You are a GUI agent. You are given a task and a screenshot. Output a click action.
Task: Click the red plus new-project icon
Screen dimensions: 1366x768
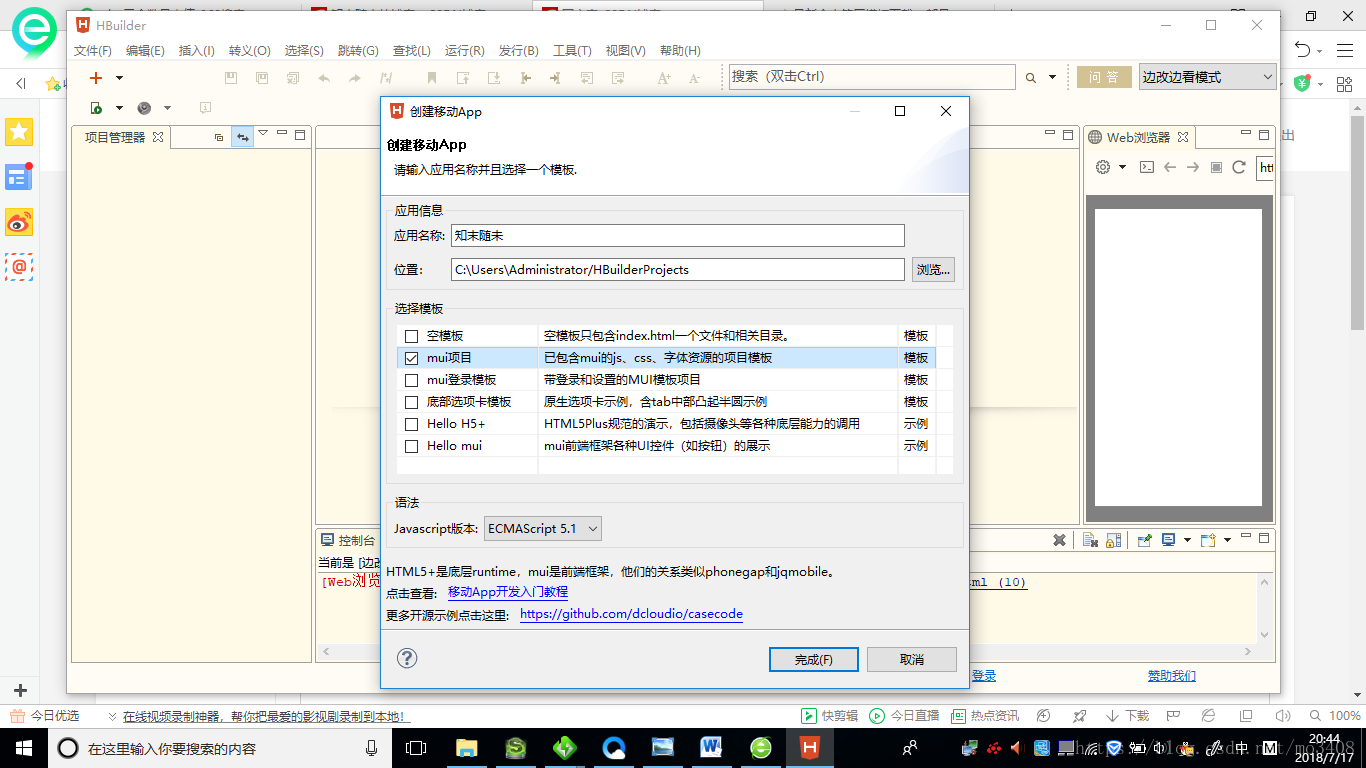pyautogui.click(x=96, y=77)
